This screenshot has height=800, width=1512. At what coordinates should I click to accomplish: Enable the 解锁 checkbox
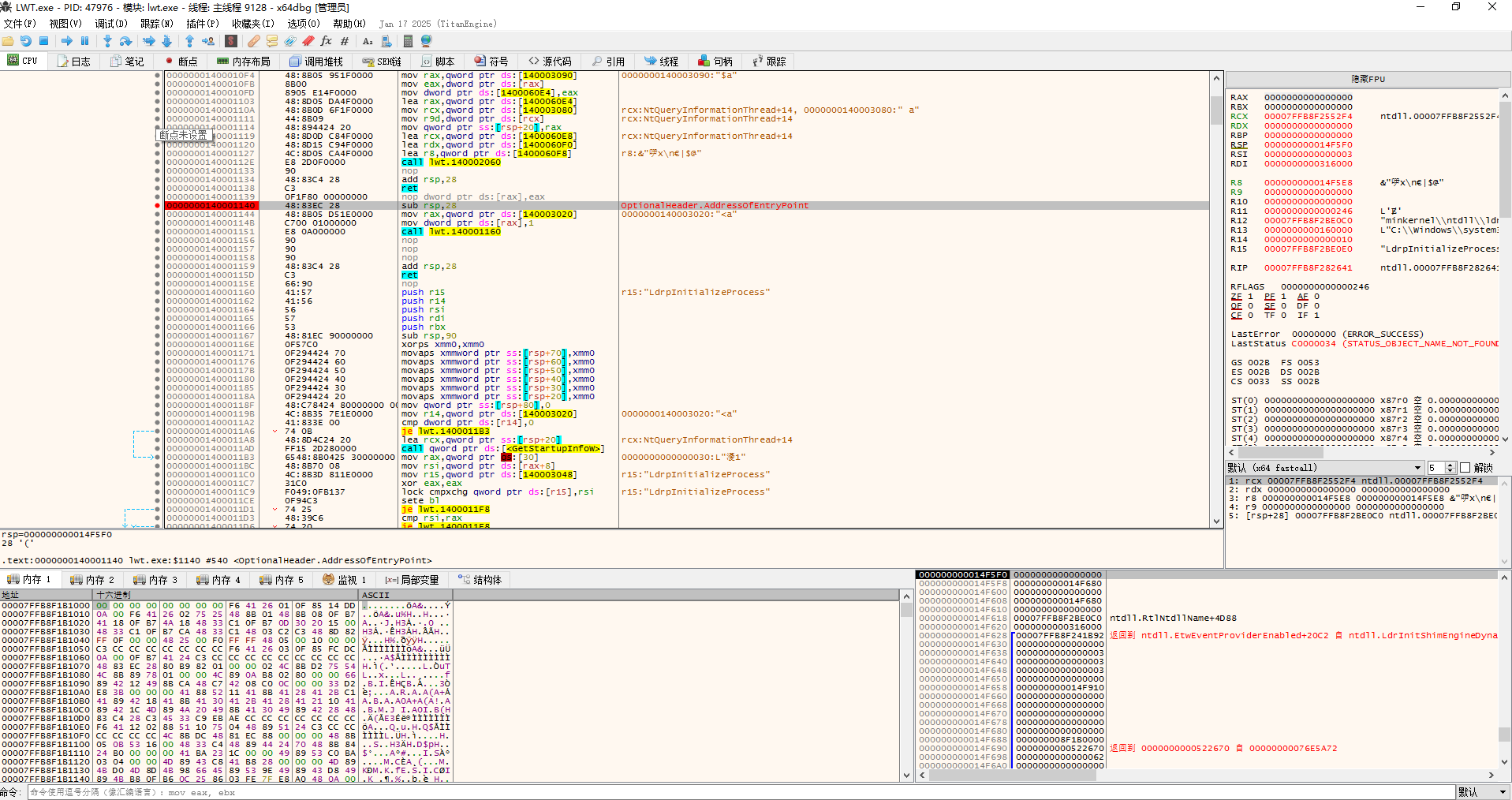(x=1465, y=468)
